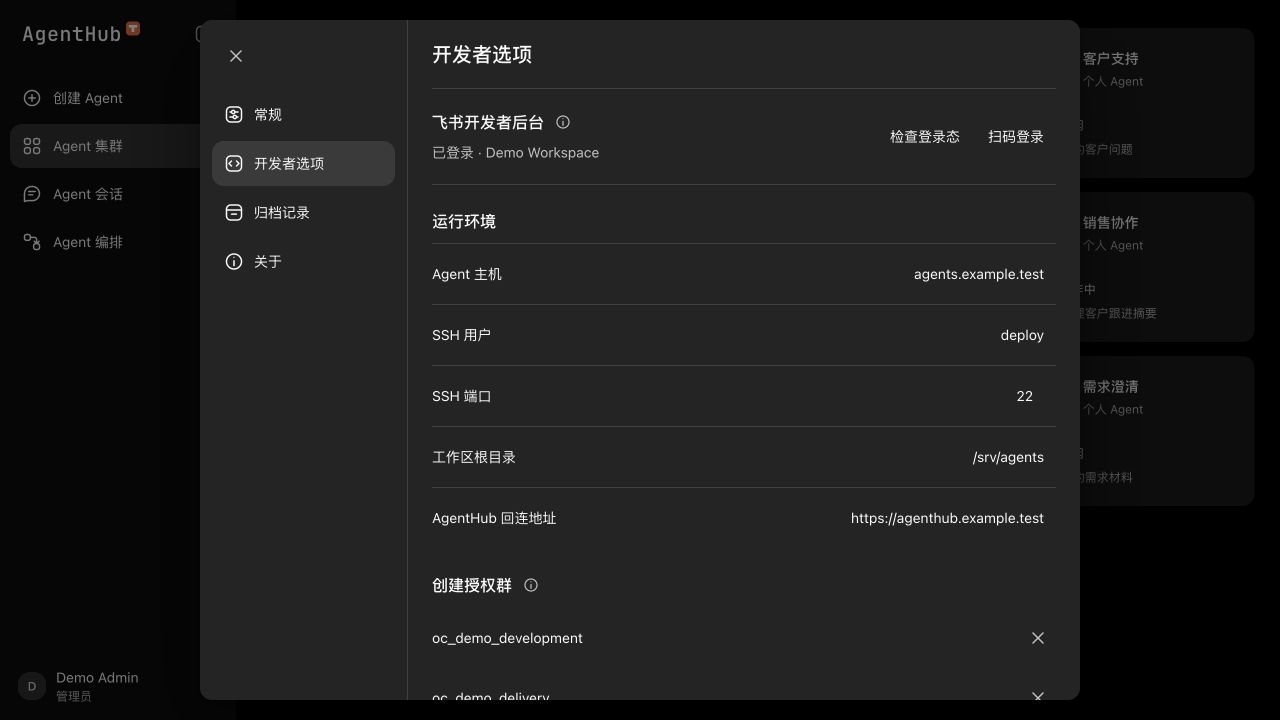
Task: Click the Agent 会话 chat icon
Action: 32,194
